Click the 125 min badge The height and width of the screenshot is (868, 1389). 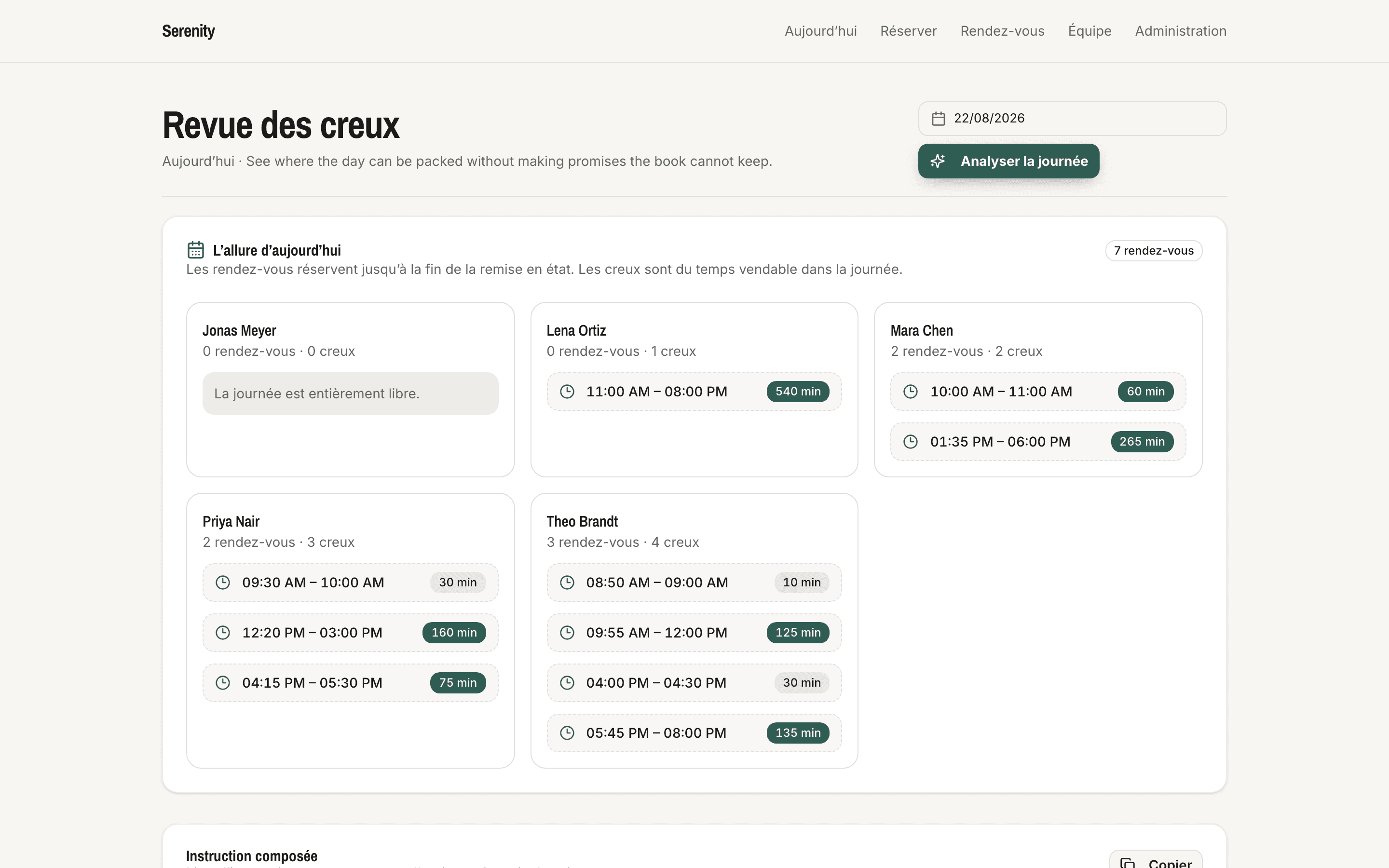coord(797,633)
